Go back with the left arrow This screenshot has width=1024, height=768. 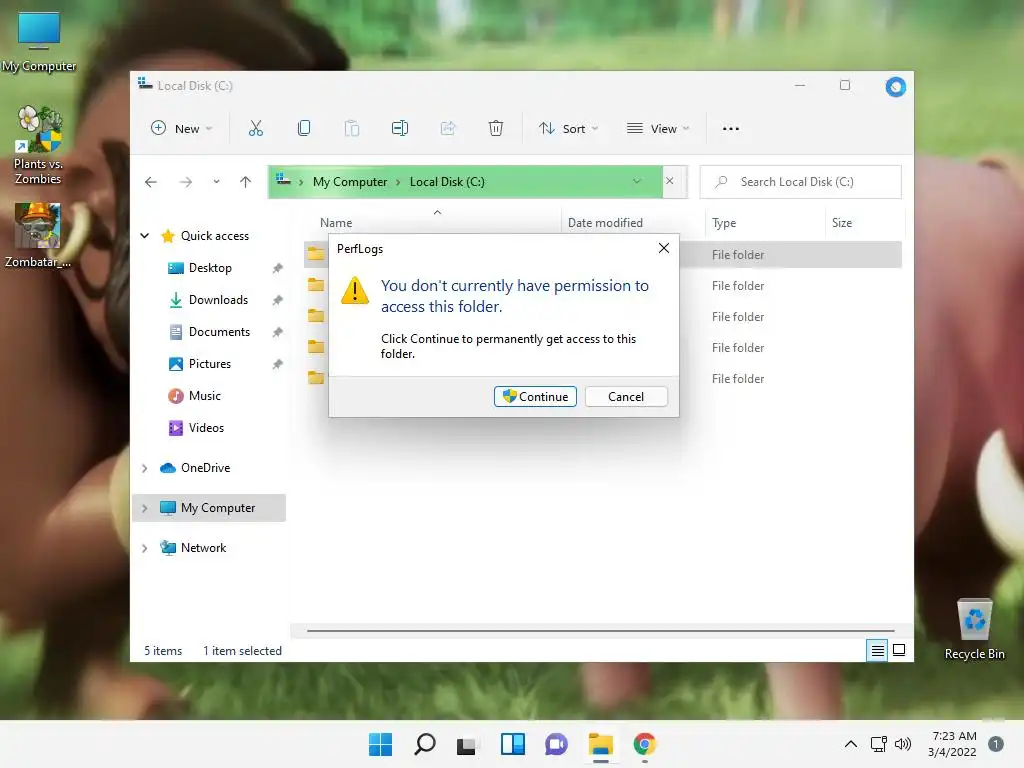click(151, 182)
